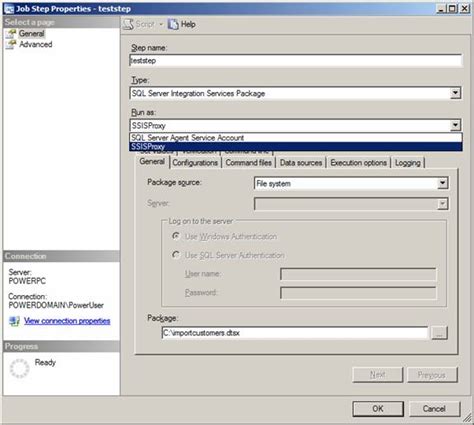Click the package browse ellipsis button
The height and width of the screenshot is (425, 474).
[x=439, y=333]
